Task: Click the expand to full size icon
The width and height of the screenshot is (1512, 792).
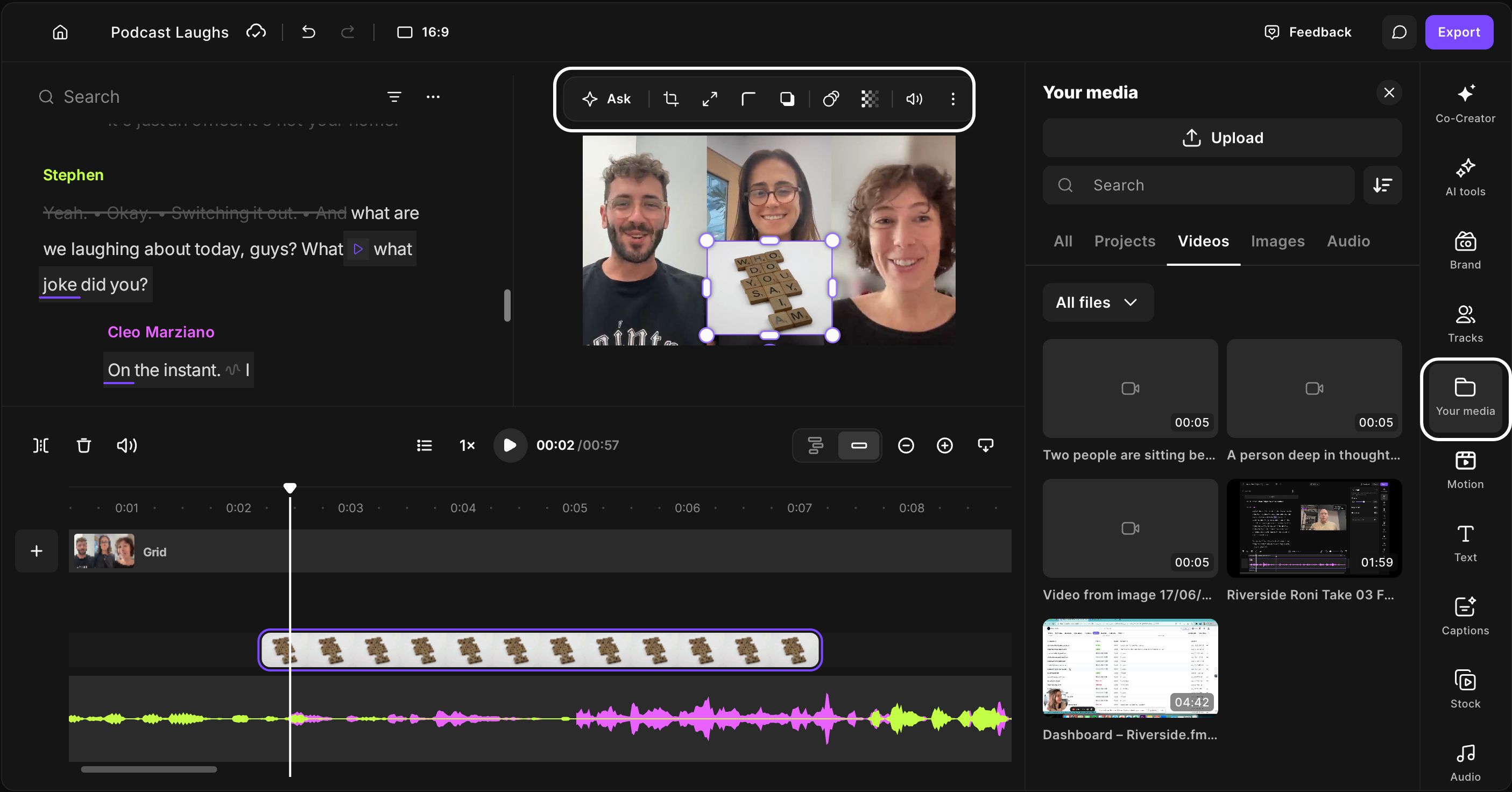Action: coord(710,99)
